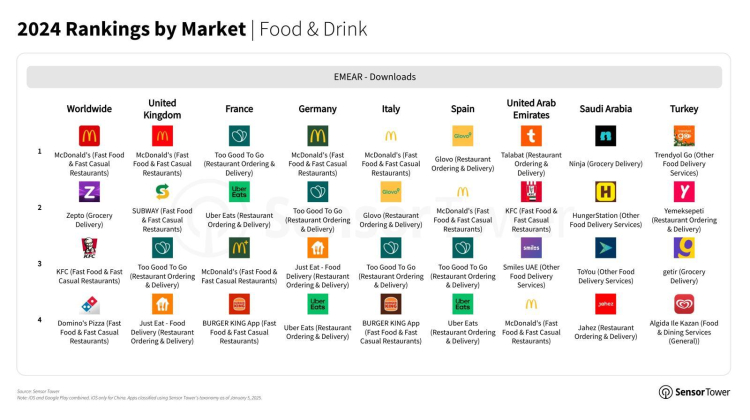Select the Domino's Pizza icon
This screenshot has width=750, height=420.
pos(90,304)
